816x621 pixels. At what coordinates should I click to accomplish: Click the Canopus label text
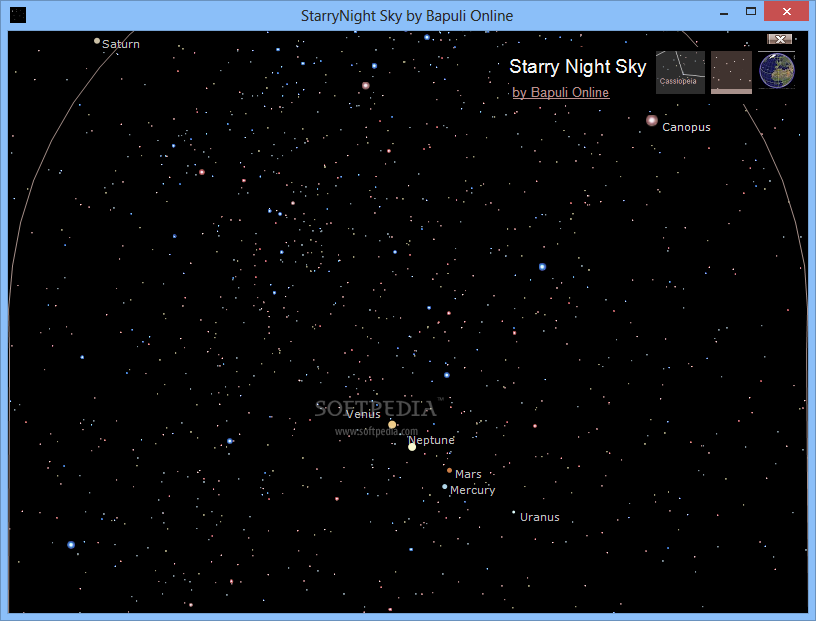point(686,127)
